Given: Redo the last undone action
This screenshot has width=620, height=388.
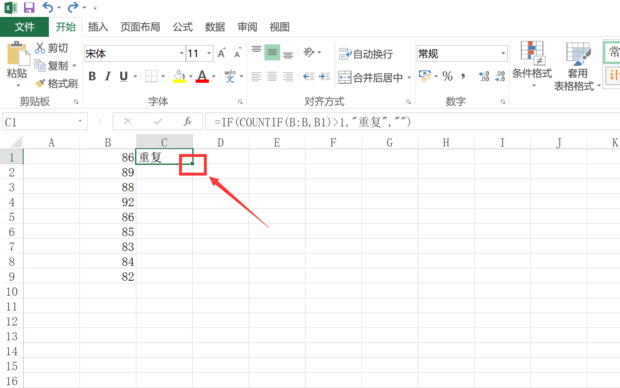Looking at the screenshot, I should point(73,8).
